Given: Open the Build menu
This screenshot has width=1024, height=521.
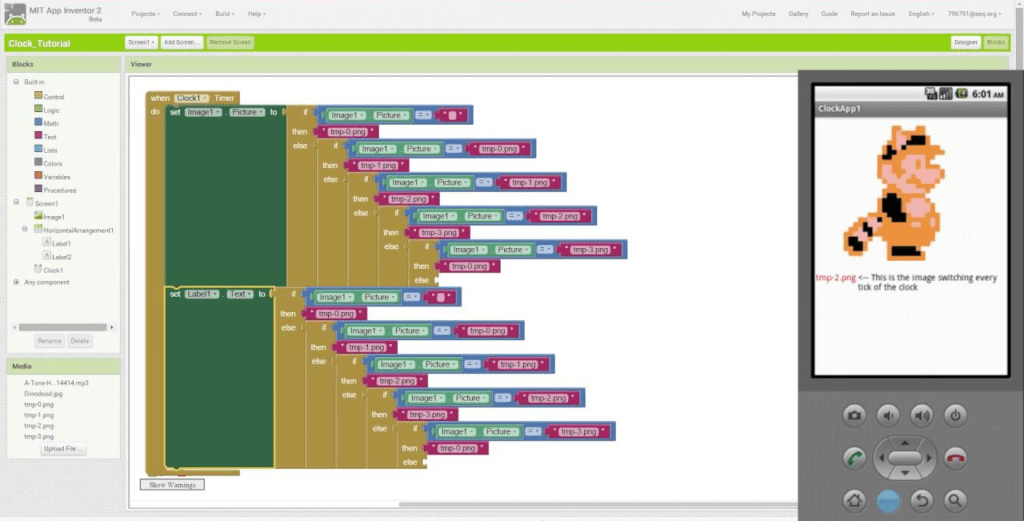Looking at the screenshot, I should 225,14.
